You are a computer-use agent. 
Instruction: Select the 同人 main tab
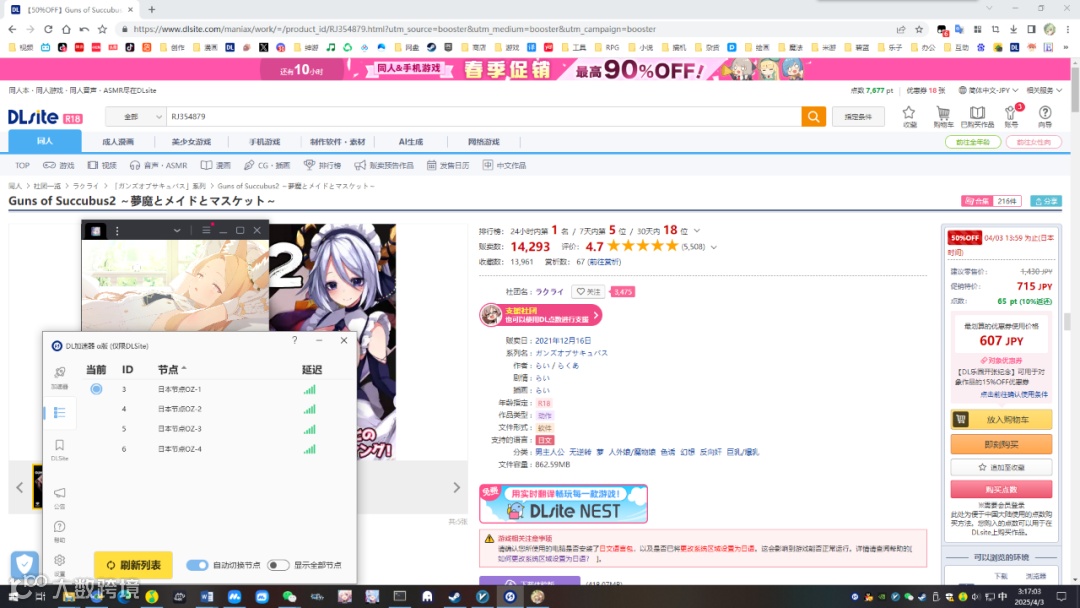45,141
